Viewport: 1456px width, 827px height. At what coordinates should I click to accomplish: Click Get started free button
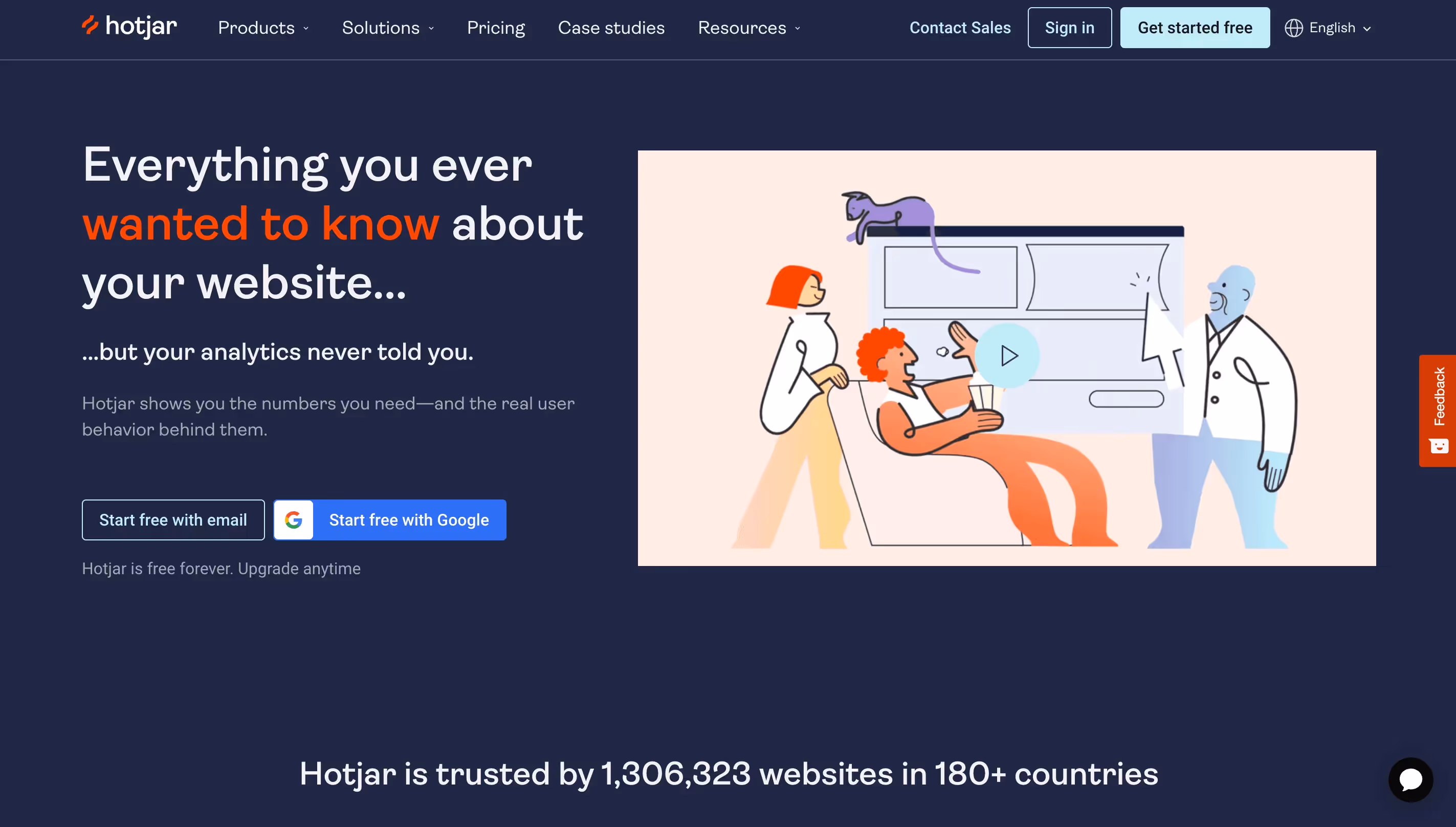pyautogui.click(x=1194, y=28)
